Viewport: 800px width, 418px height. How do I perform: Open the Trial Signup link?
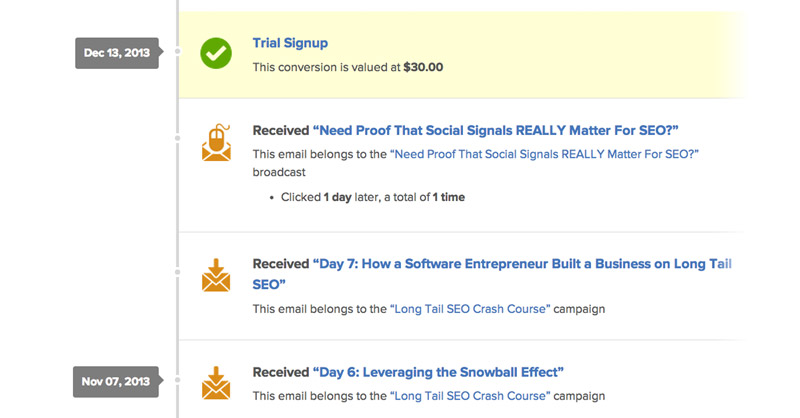(290, 43)
